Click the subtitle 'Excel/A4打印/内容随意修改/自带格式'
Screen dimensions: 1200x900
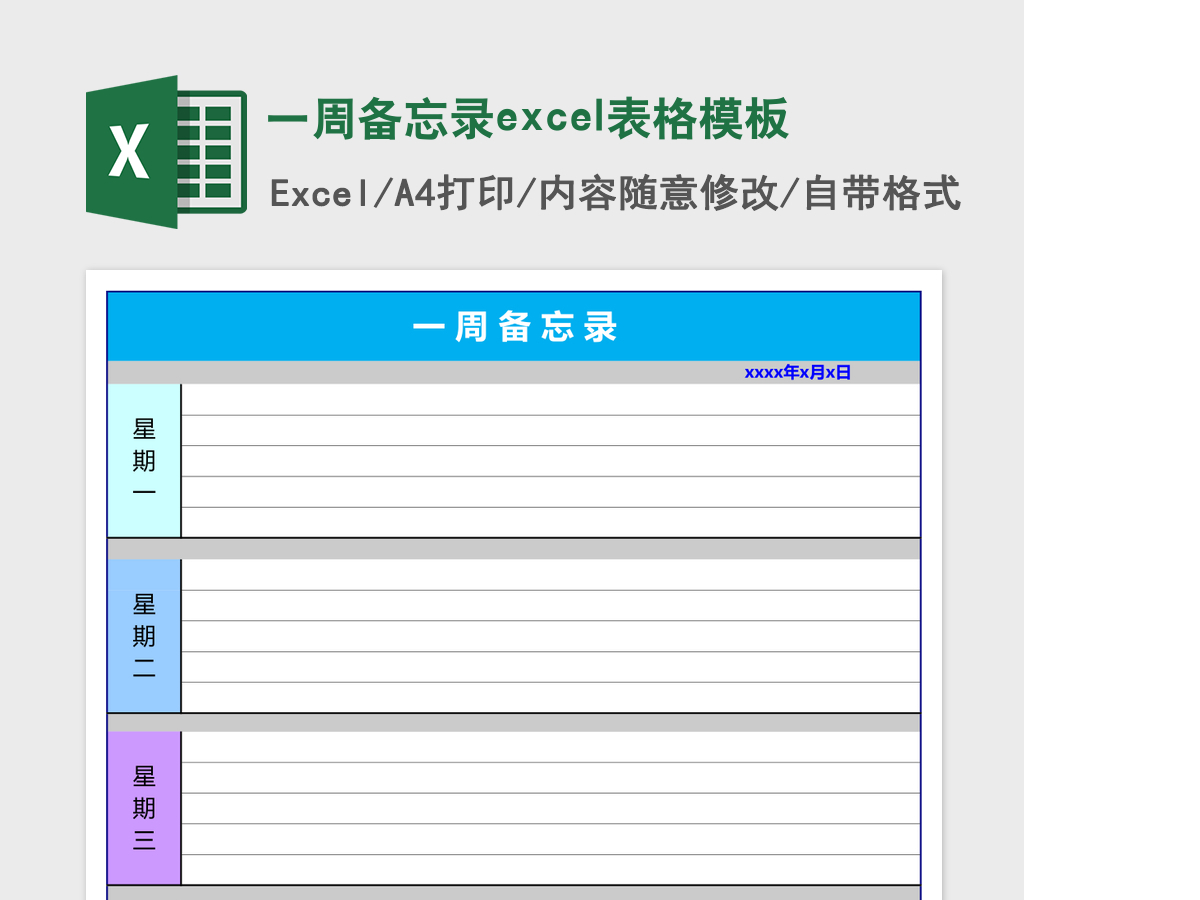click(x=615, y=194)
